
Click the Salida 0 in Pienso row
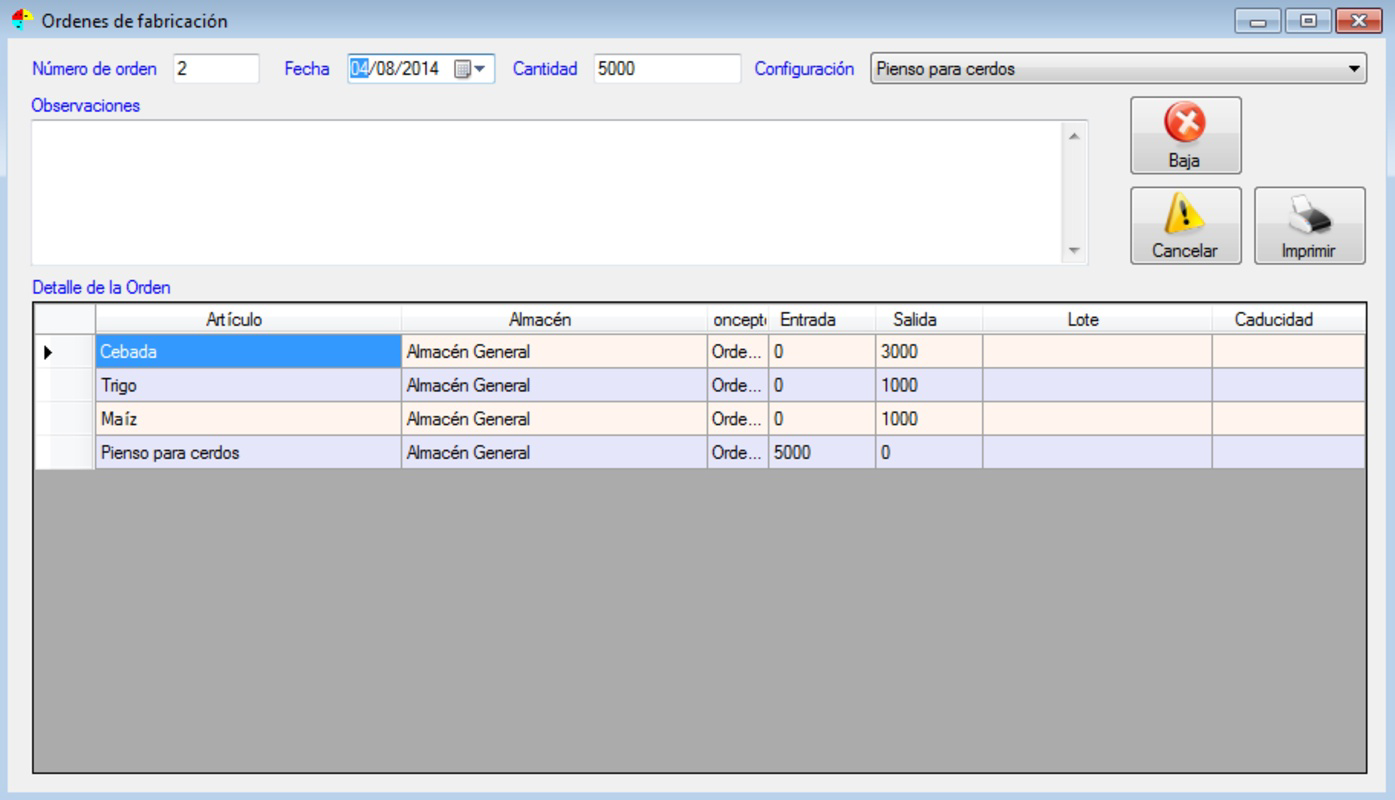(929, 453)
